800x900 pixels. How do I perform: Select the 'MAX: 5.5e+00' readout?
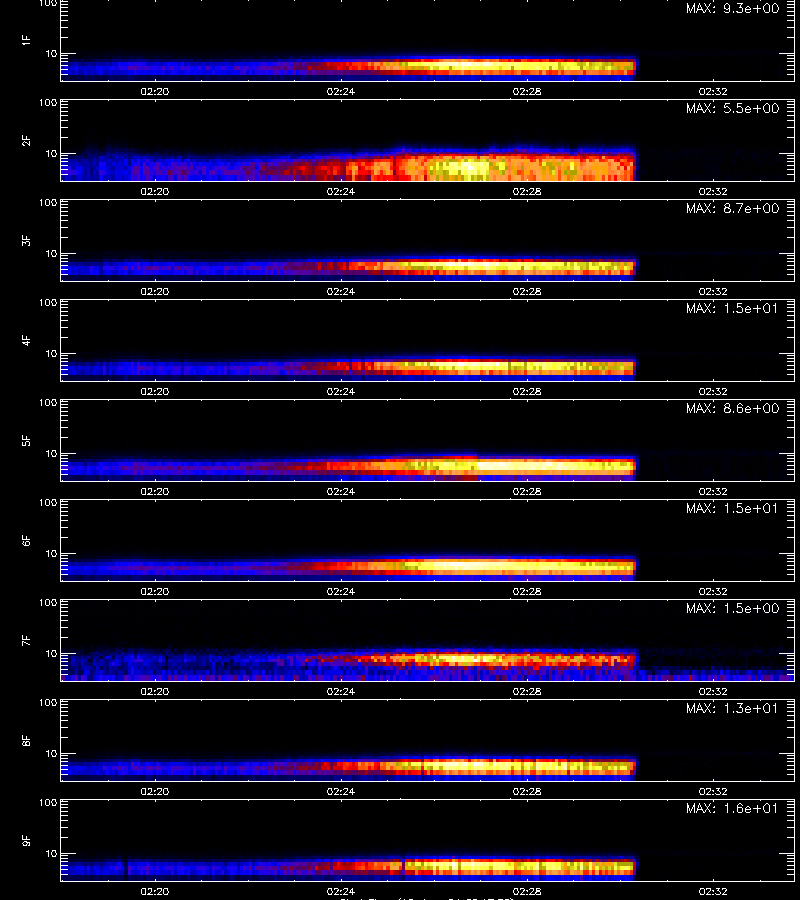tap(732, 108)
